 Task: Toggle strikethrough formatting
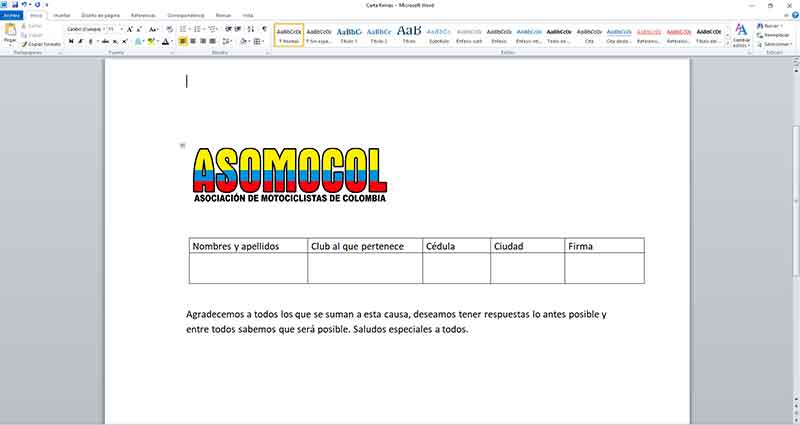pyautogui.click(x=105, y=41)
